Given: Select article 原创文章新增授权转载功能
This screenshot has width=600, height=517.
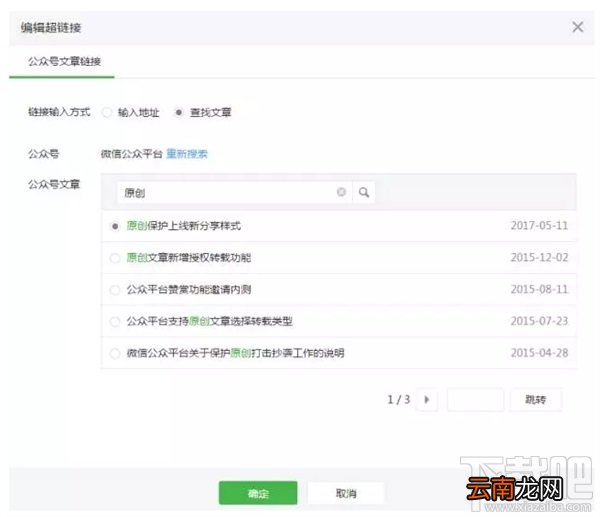Looking at the screenshot, I should pos(115,258).
